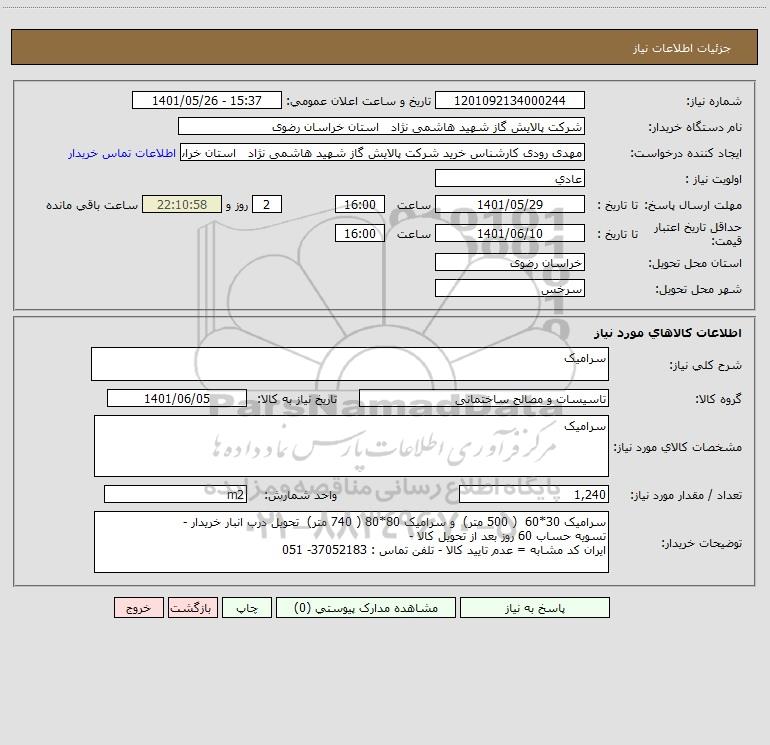770x745 pixels.
Task: Click the price validity date 1401/06/10 field
Action: pos(510,233)
